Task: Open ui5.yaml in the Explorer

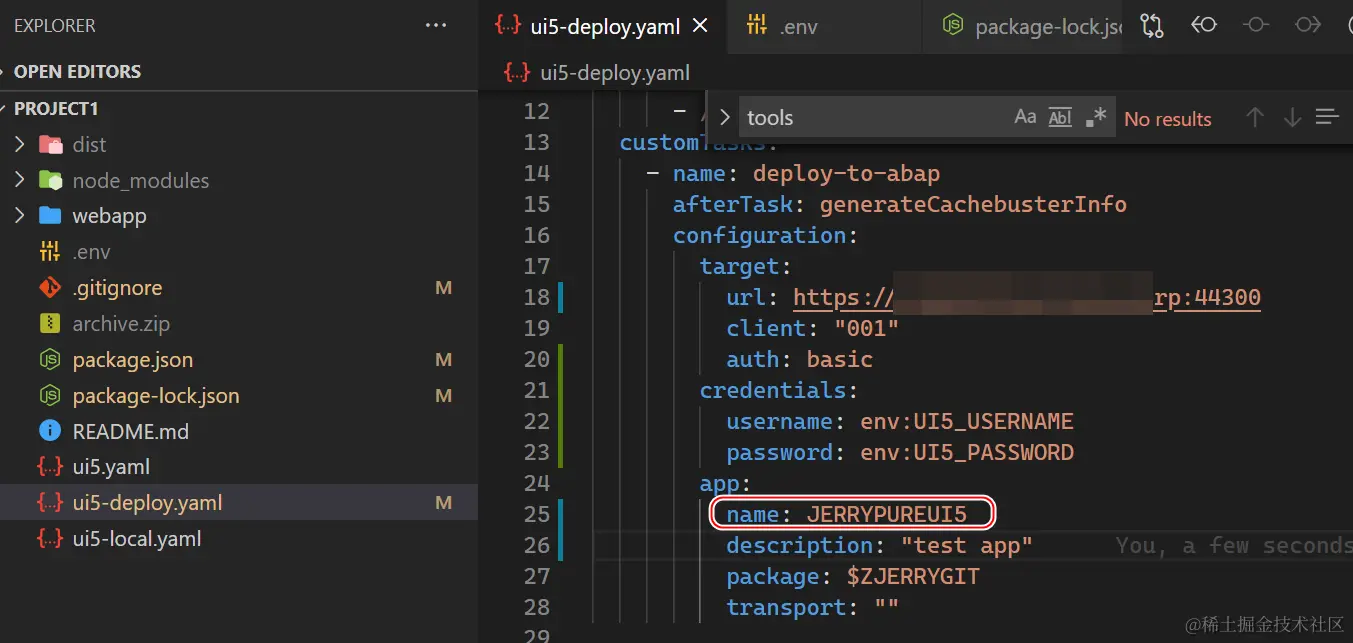Action: coord(239,467)
